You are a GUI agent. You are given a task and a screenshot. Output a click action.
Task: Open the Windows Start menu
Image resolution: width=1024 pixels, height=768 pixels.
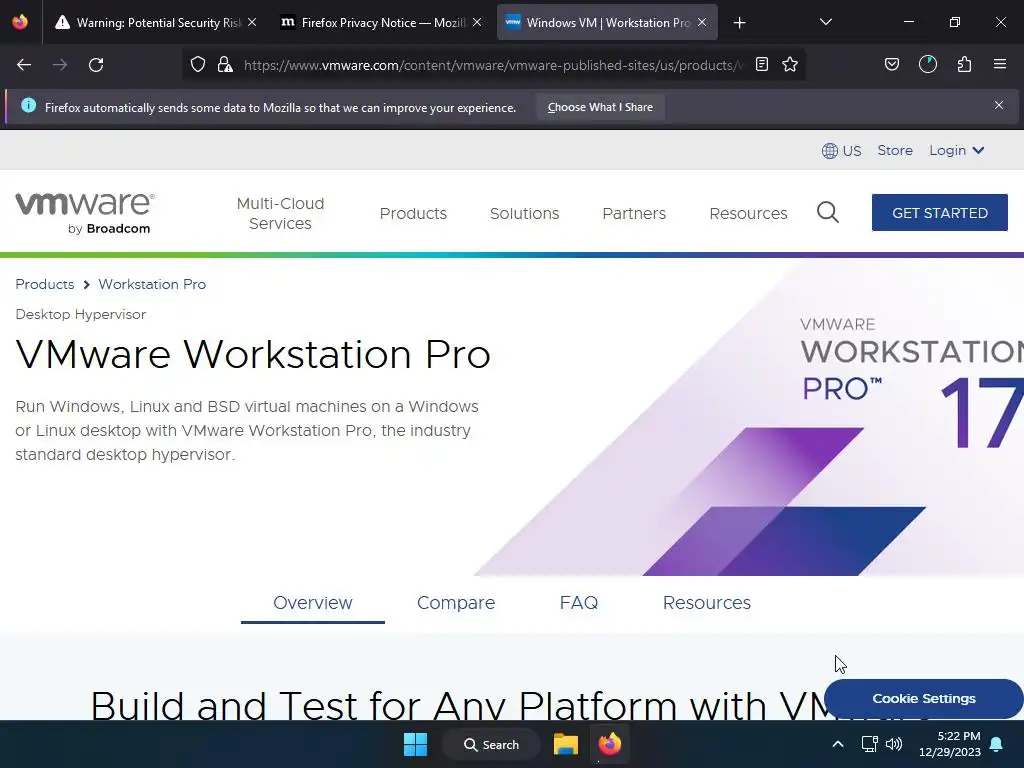[x=415, y=744]
